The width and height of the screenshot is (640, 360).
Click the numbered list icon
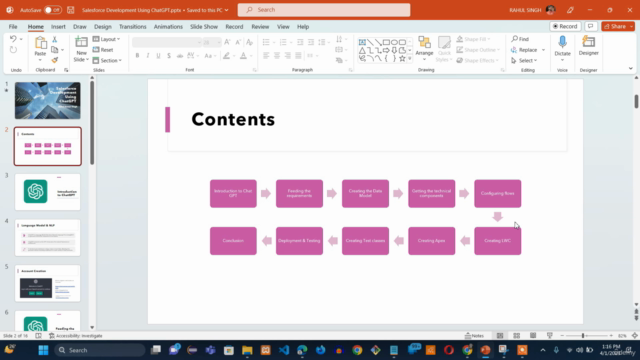tap(283, 42)
